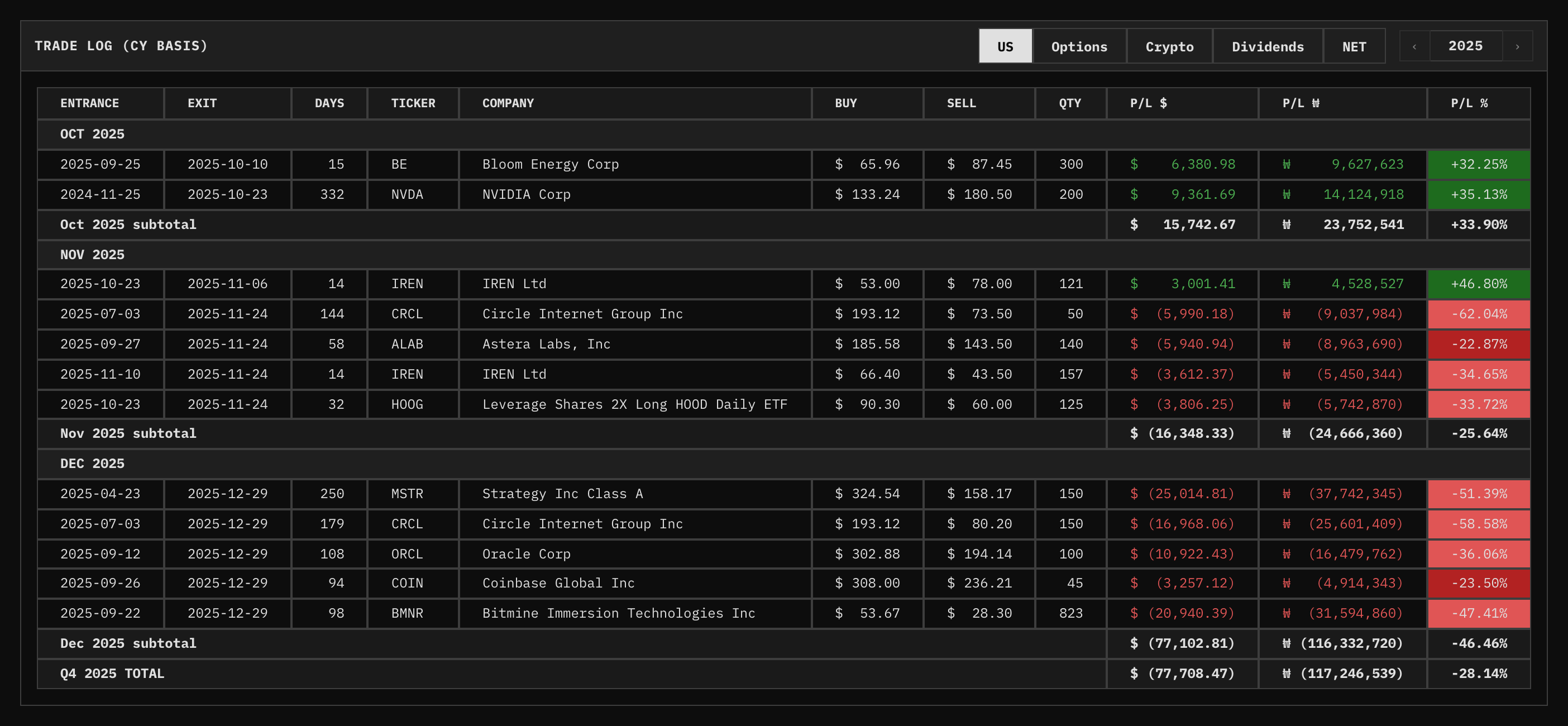Image resolution: width=1568 pixels, height=726 pixels.
Task: Click the -47.41% loss cell
Action: pos(1479,613)
